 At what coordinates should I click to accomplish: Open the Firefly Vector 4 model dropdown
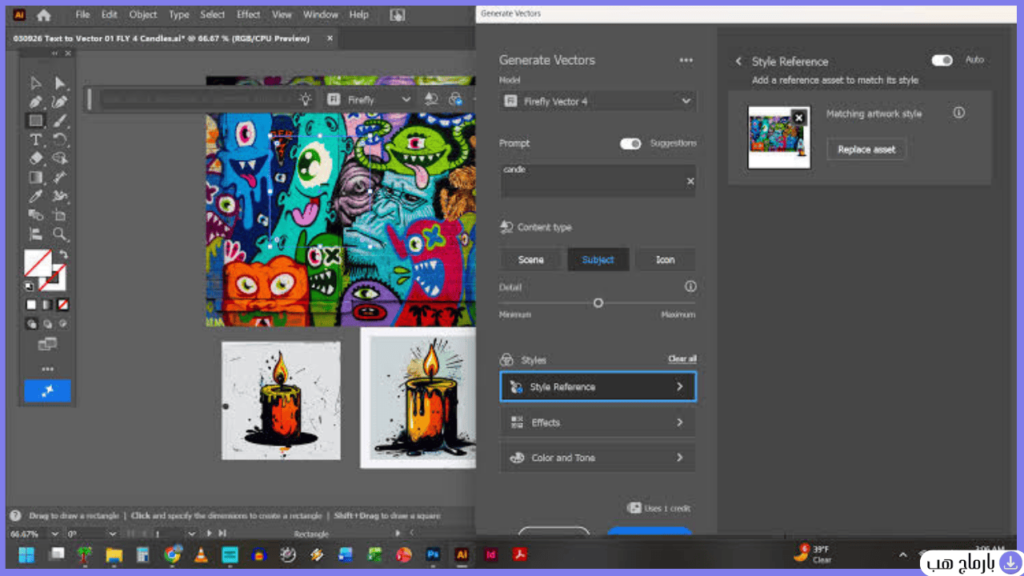598,101
